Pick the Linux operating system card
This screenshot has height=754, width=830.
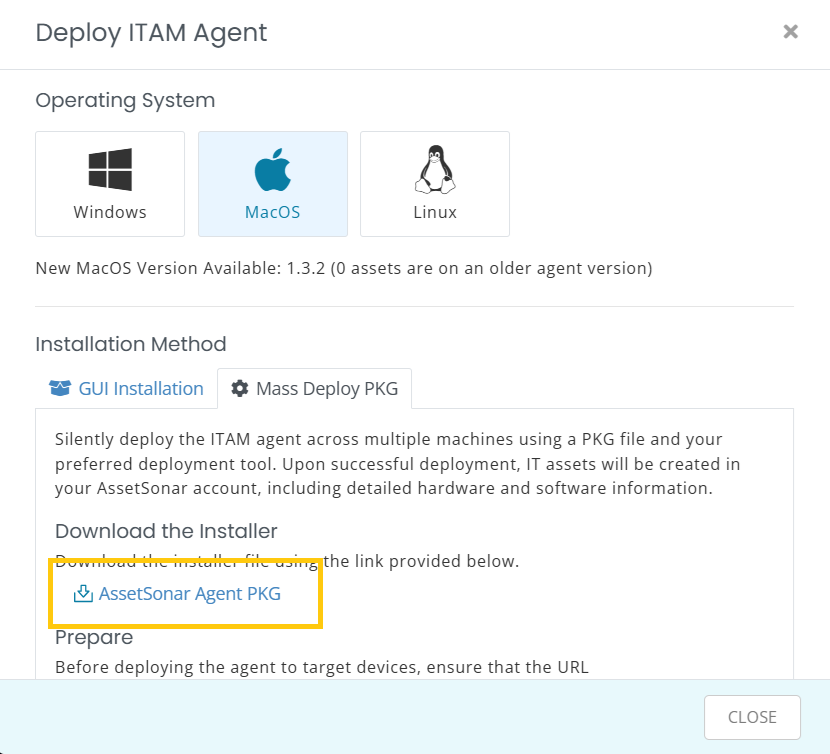click(435, 184)
